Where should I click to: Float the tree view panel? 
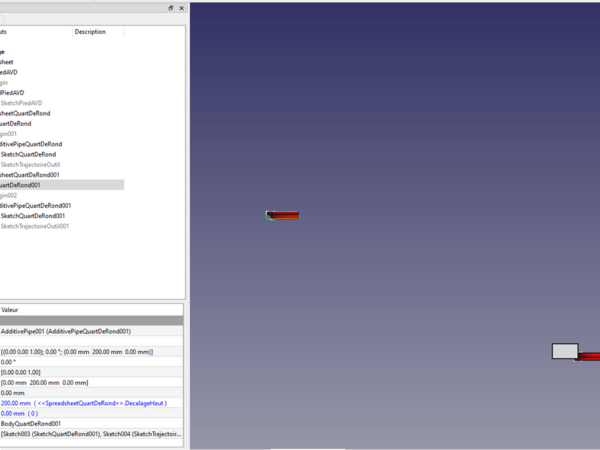[x=171, y=8]
